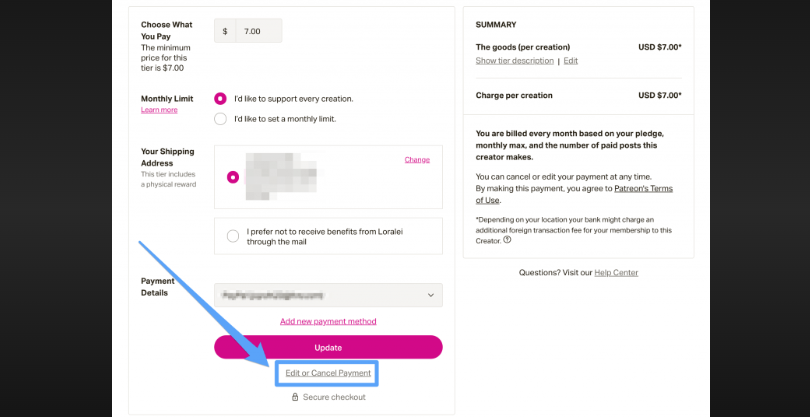The height and width of the screenshot is (417, 810).
Task: Click the price input field showing 7.00
Action: (x=258, y=31)
